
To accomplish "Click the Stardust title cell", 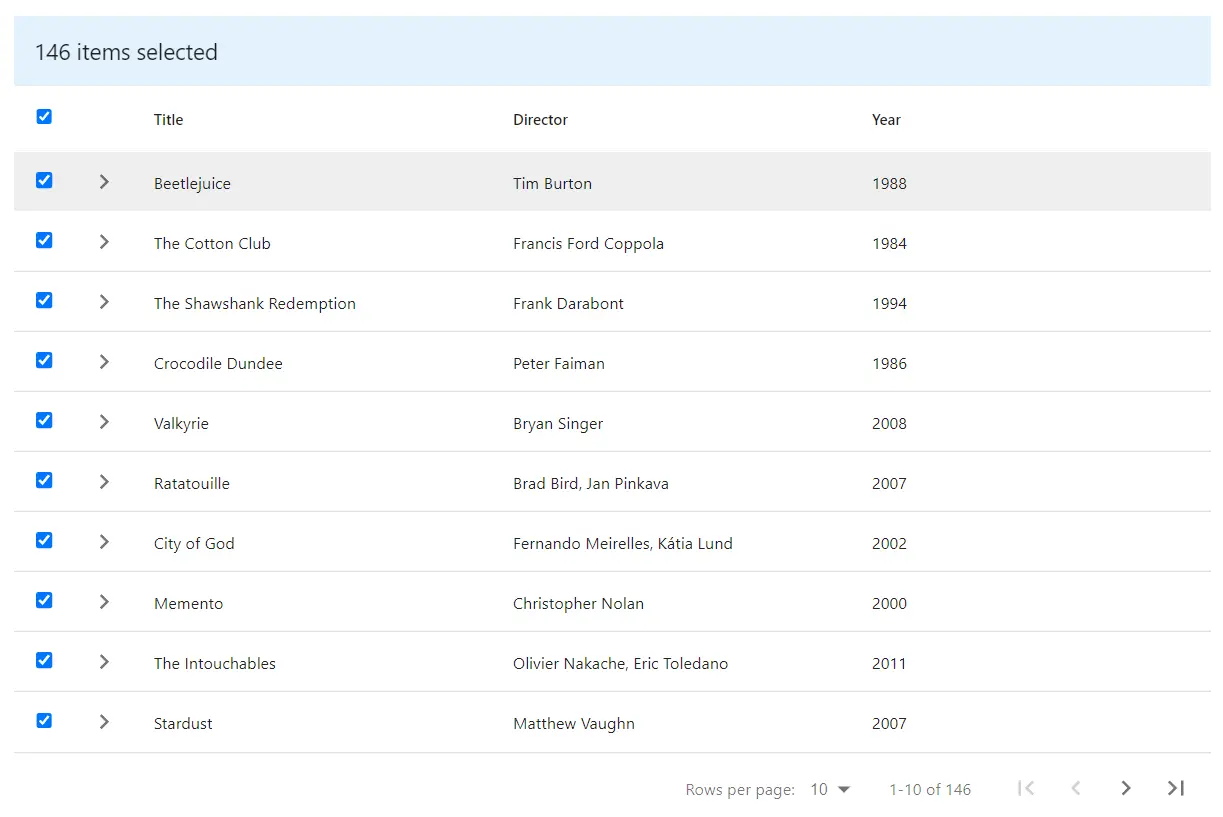I will (x=183, y=724).
